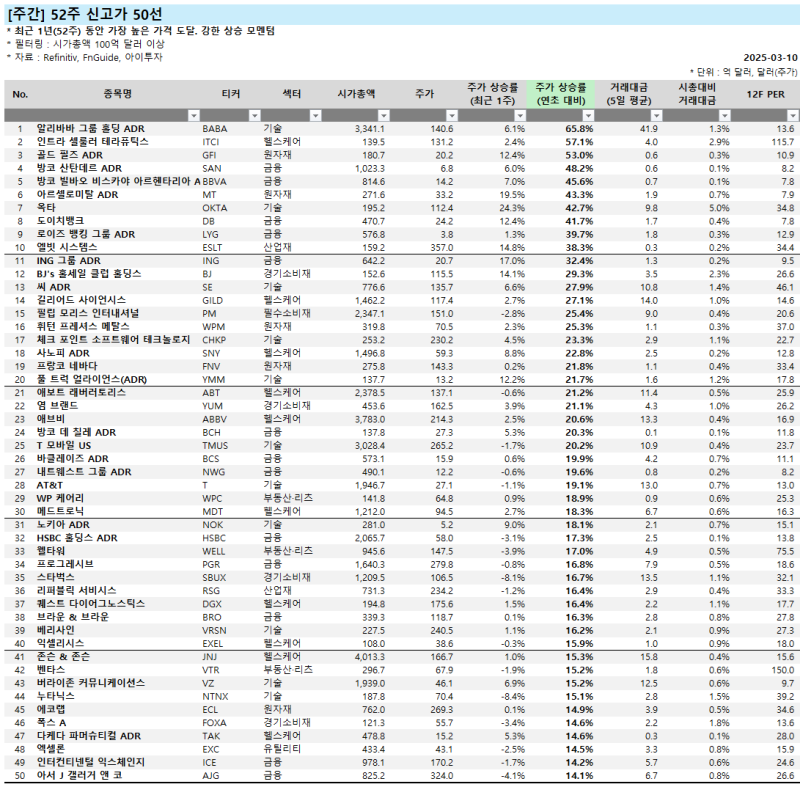
Task: Click market cap value 4,013.3 for JNJ
Action: click(370, 657)
